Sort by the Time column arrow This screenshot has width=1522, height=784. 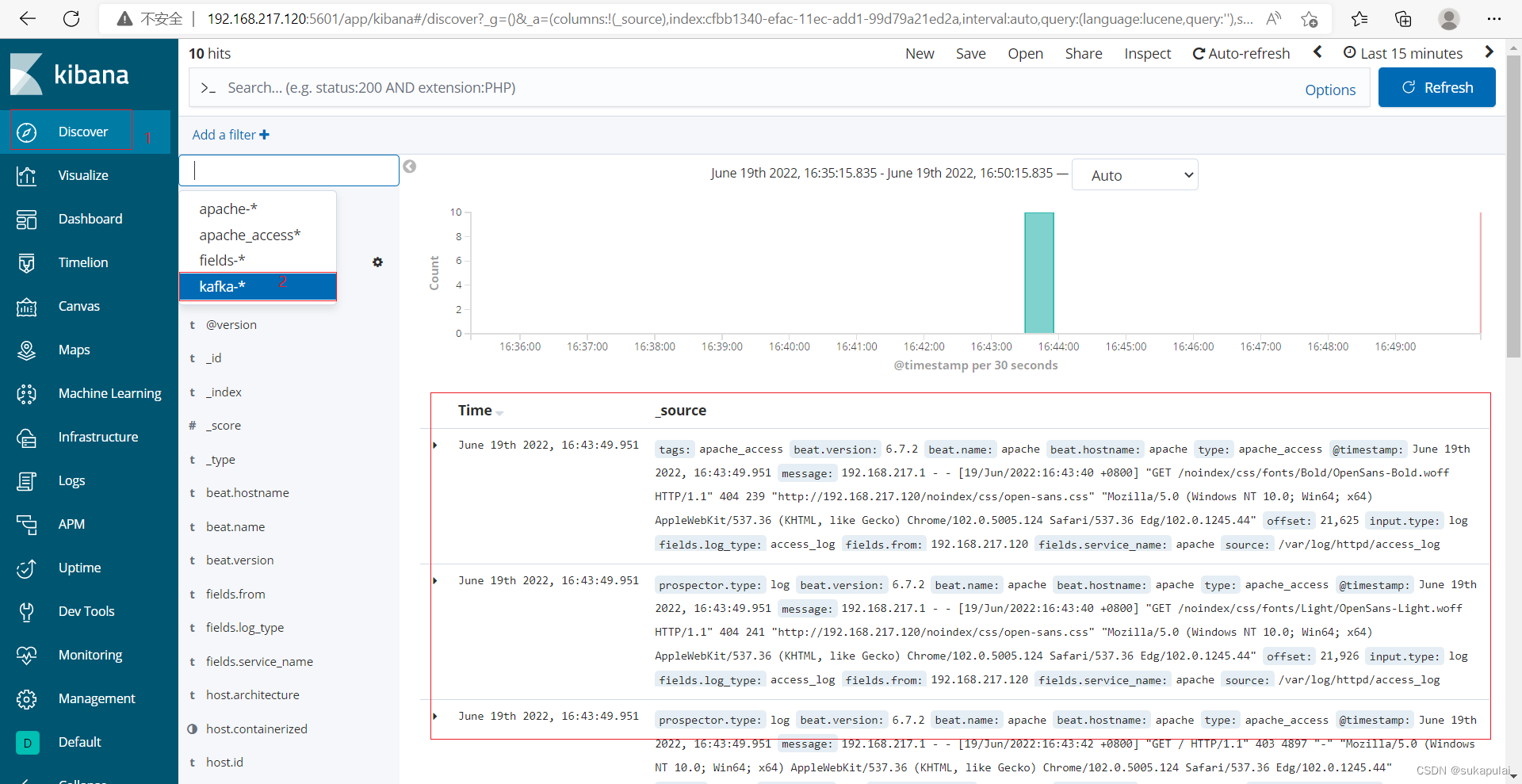point(499,412)
